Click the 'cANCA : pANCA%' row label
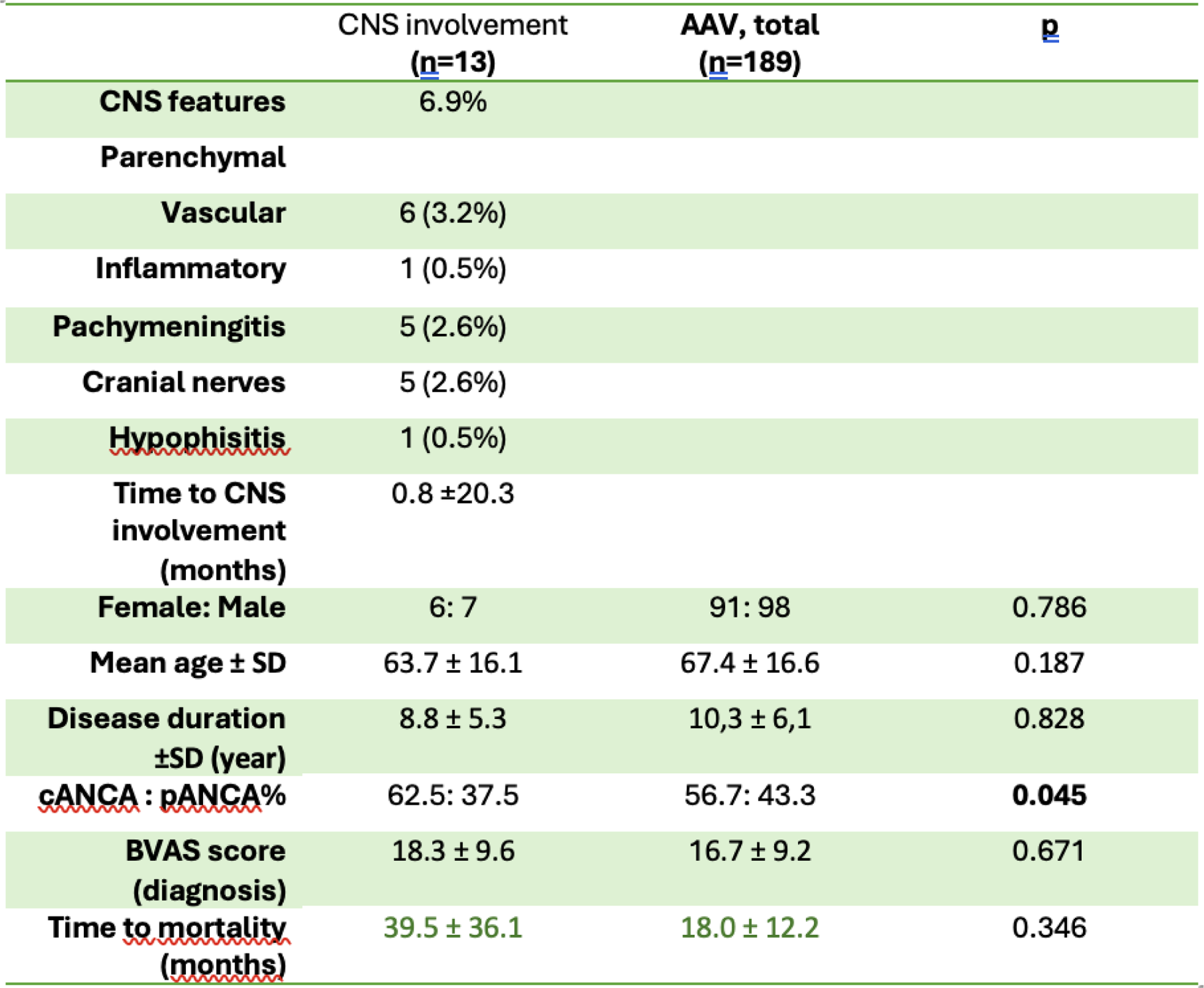The image size is (1204, 988). coord(162,795)
